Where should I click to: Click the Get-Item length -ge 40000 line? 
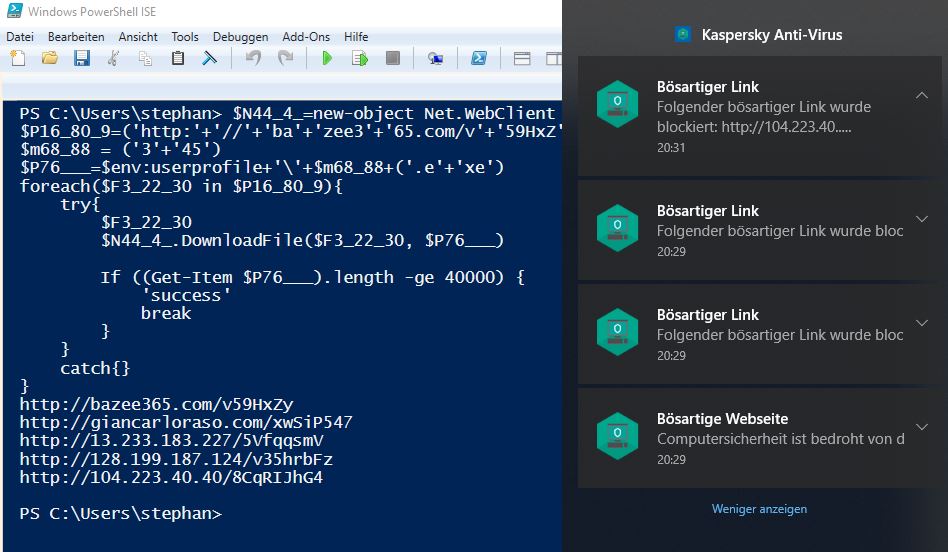coord(313,278)
